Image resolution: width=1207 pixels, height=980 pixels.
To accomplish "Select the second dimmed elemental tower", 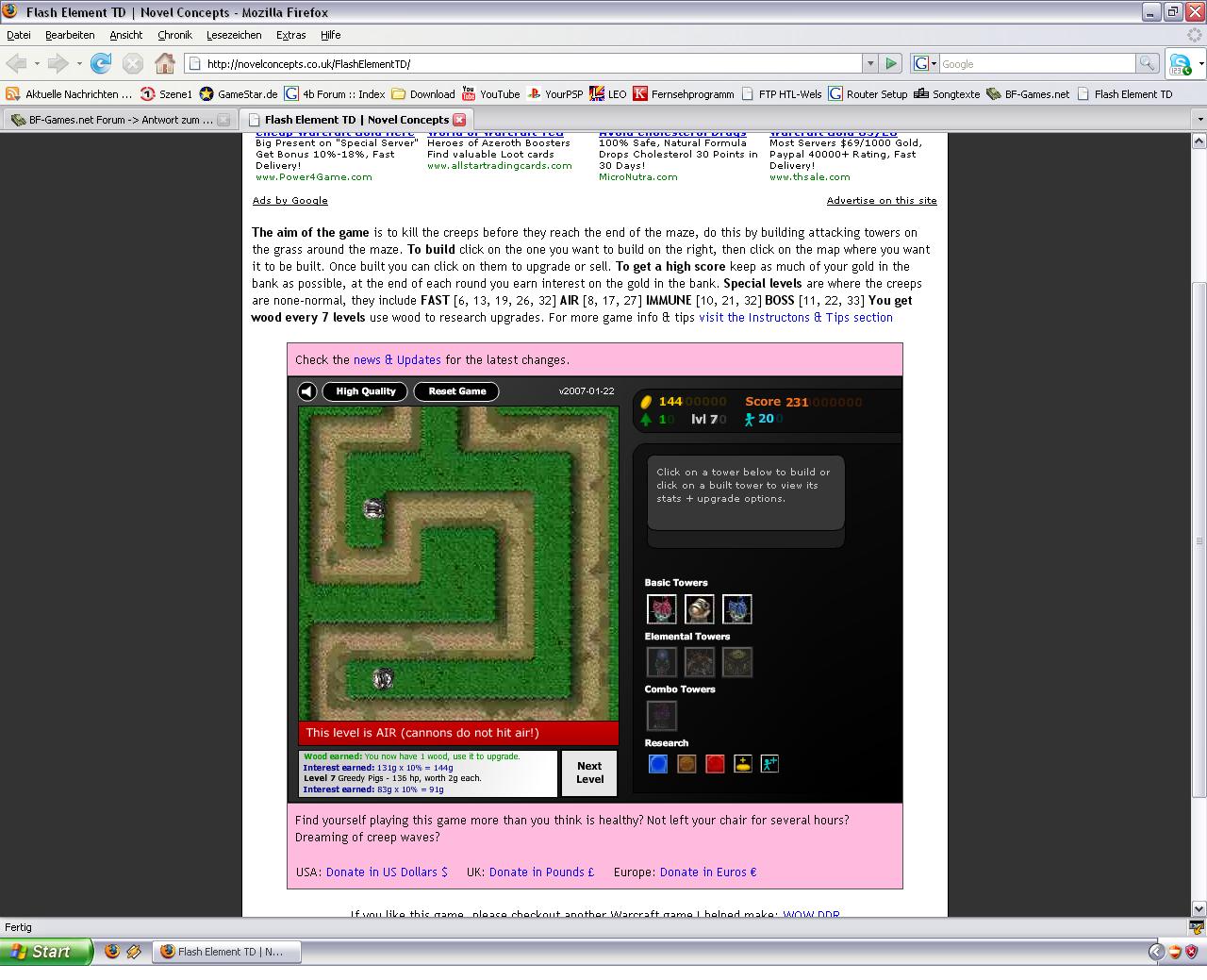I will click(x=700, y=662).
